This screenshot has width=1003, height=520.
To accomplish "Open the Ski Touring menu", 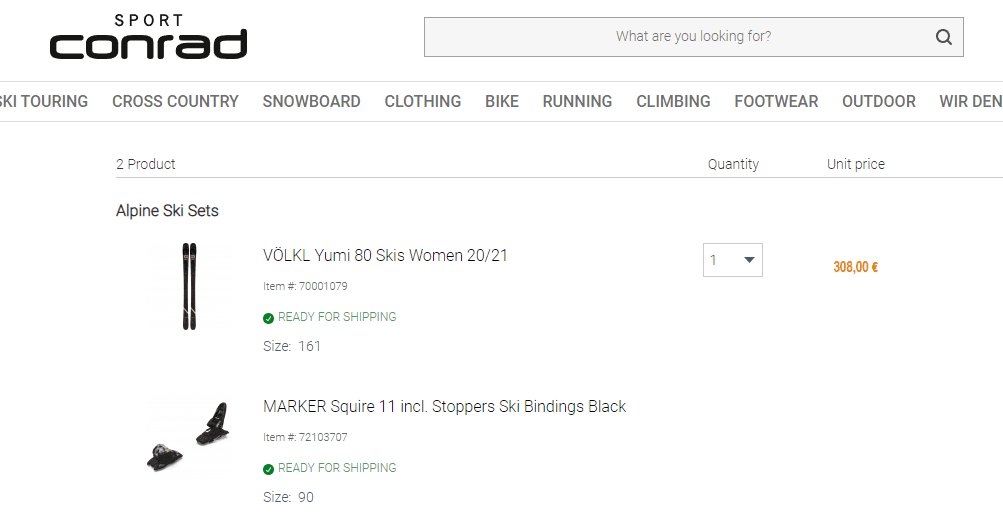I will 44,101.
